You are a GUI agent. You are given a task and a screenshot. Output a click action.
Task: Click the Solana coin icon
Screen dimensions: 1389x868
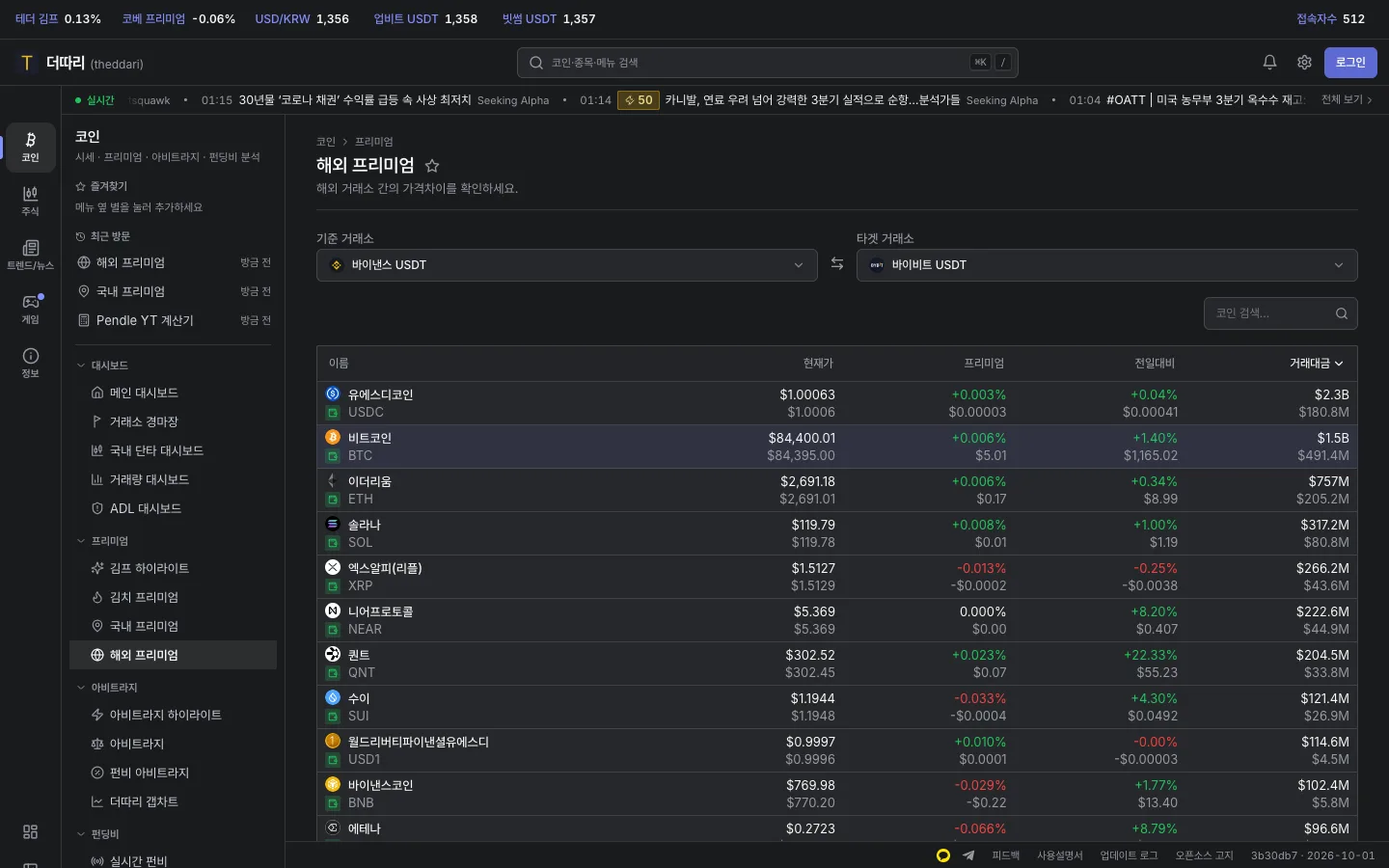click(x=333, y=524)
